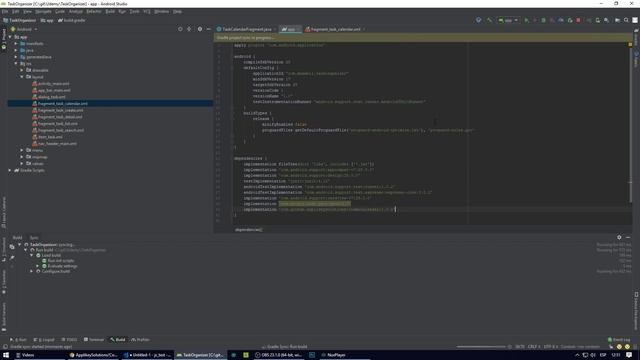This screenshot has width=640, height=360.
Task: Open Project panel settings gear
Action: tap(200, 29)
